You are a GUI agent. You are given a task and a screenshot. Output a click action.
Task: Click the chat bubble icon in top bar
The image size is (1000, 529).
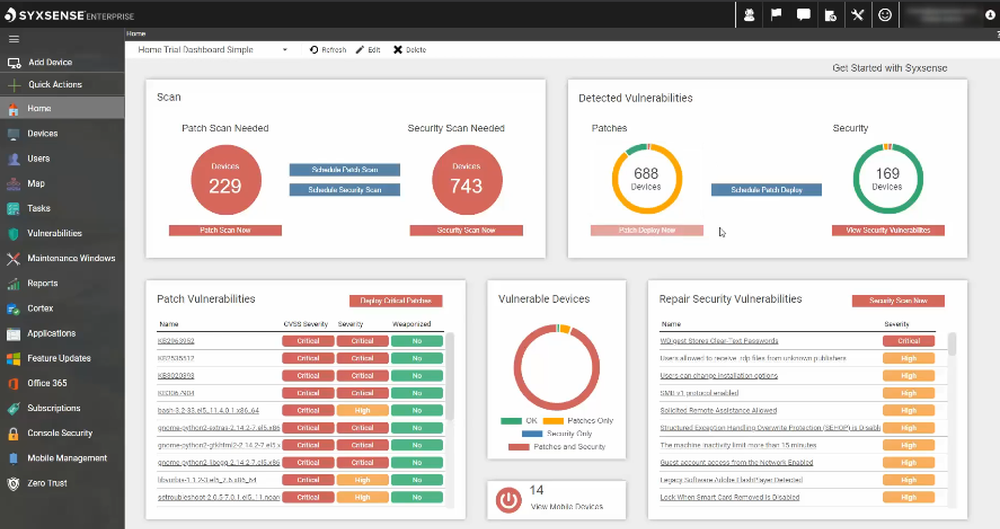804,15
